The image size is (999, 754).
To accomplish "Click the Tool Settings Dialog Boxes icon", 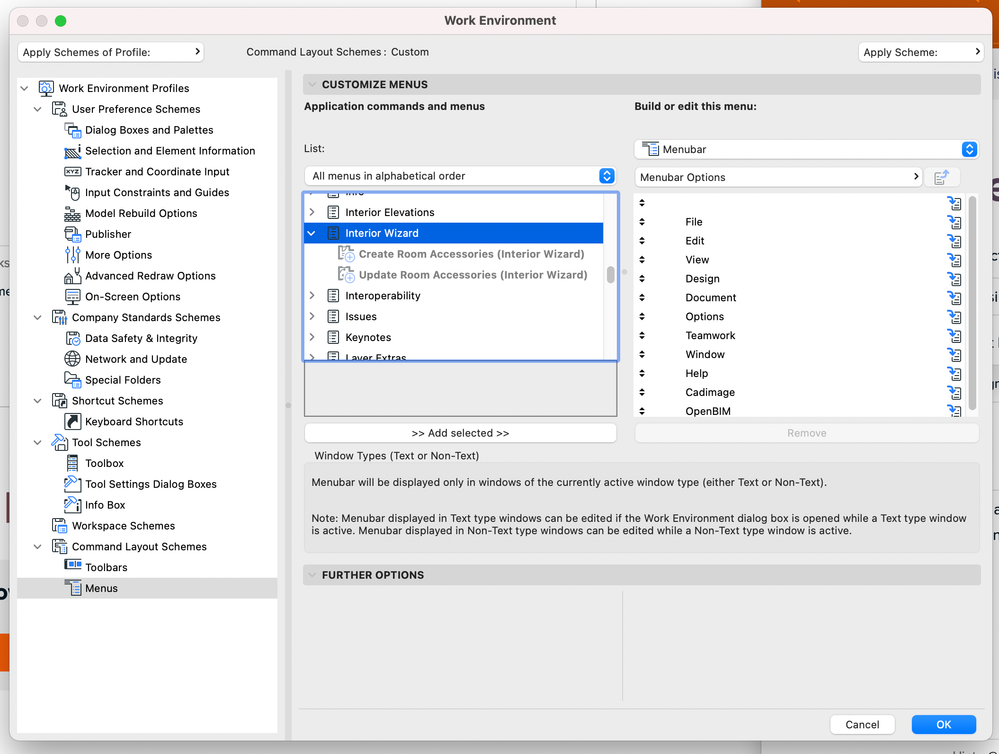I will pyautogui.click(x=73, y=484).
